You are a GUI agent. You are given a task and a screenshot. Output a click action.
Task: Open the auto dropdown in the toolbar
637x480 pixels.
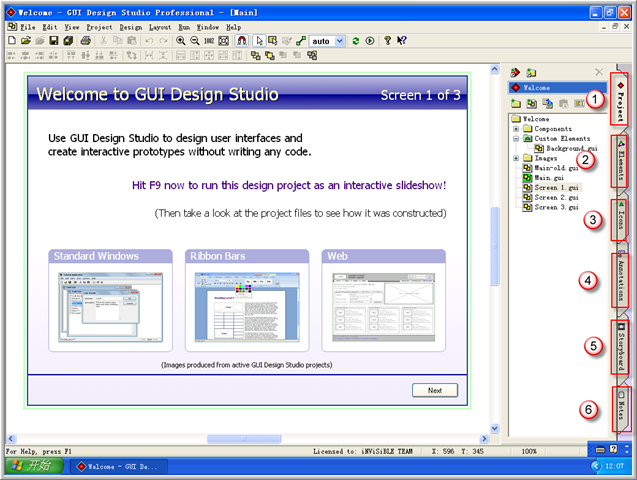[x=340, y=41]
